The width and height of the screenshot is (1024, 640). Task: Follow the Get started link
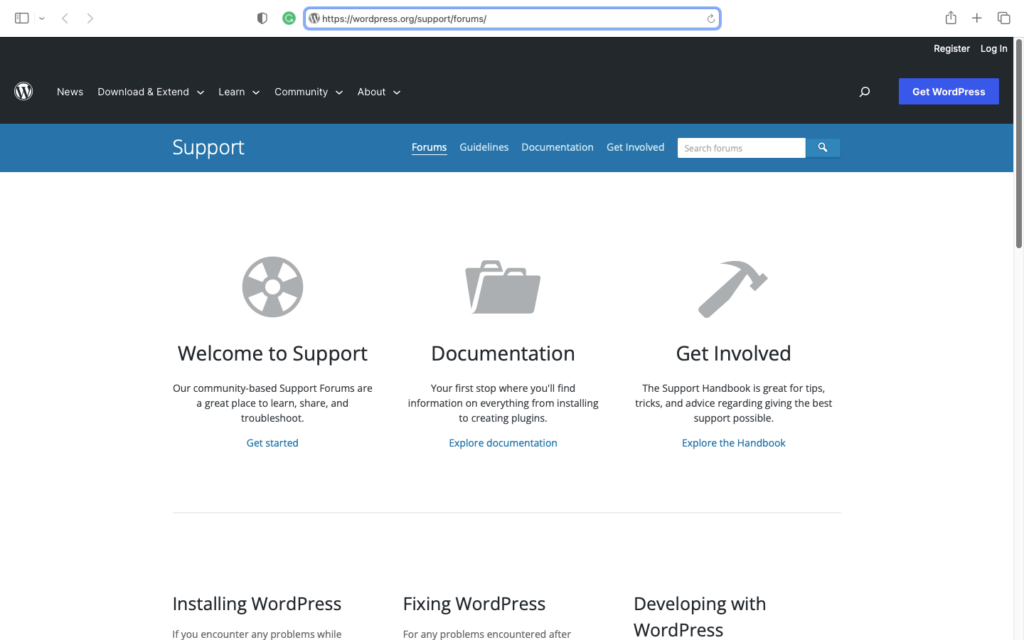272,443
